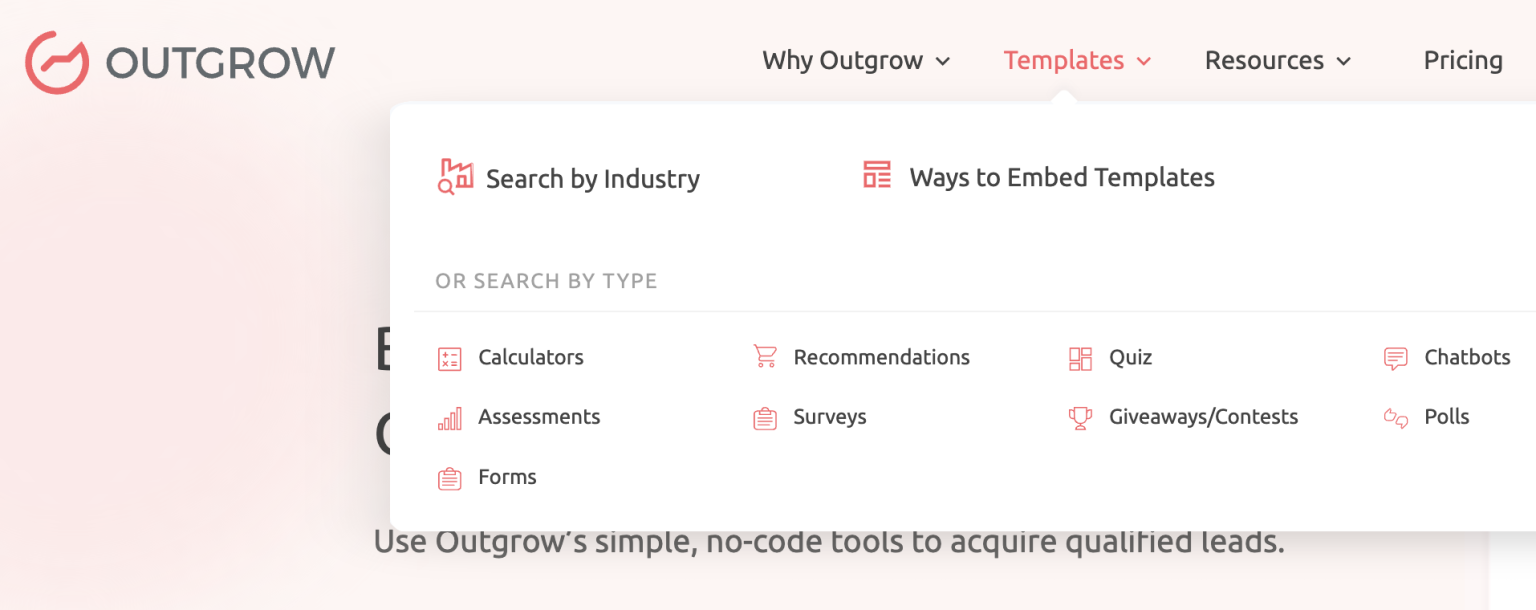The image size is (1536, 610).
Task: Open the Search by Industry link
Action: tap(592, 178)
